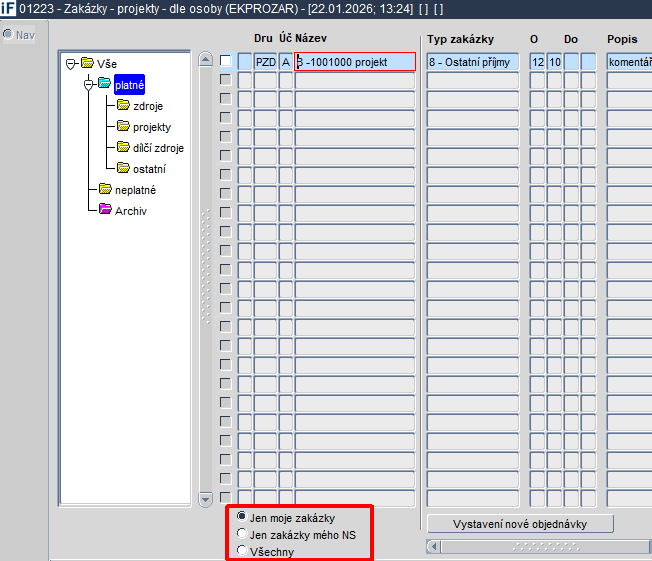Click the dílčí zdroje folder icon
This screenshot has height=561, width=652.
coord(123,146)
